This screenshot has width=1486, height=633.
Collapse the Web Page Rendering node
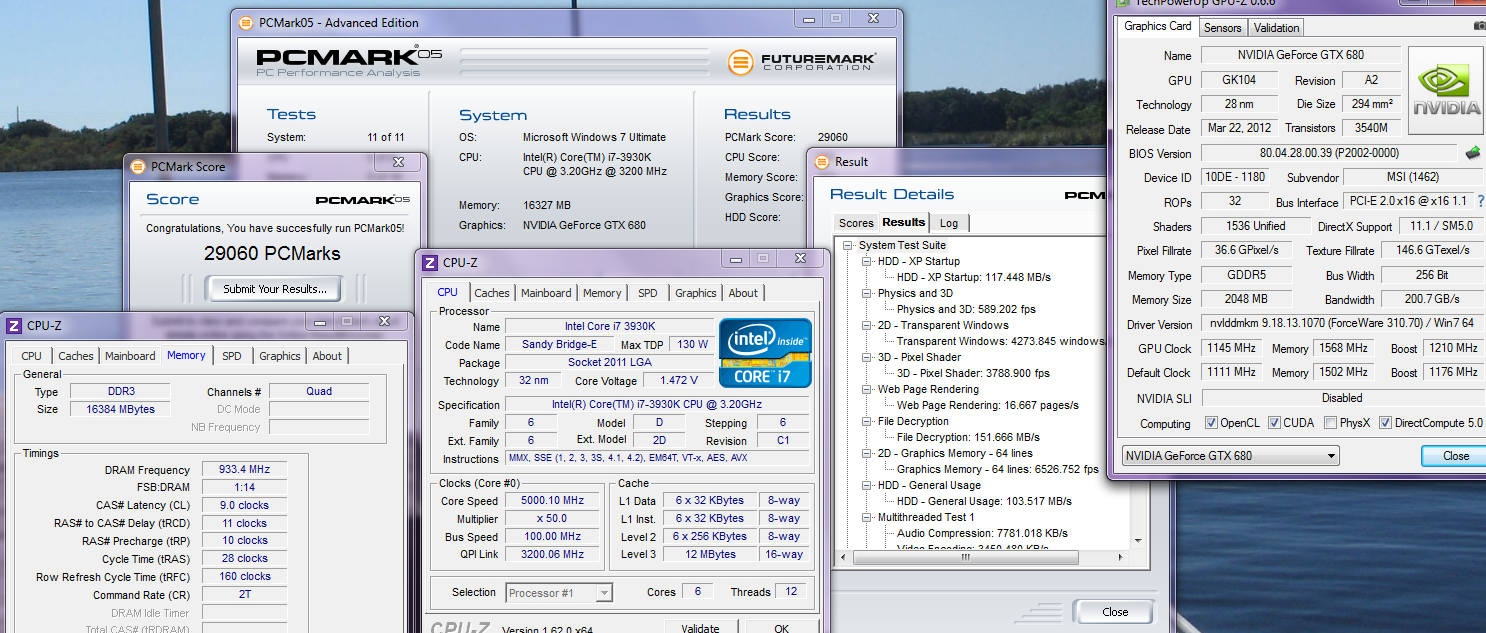(867, 389)
